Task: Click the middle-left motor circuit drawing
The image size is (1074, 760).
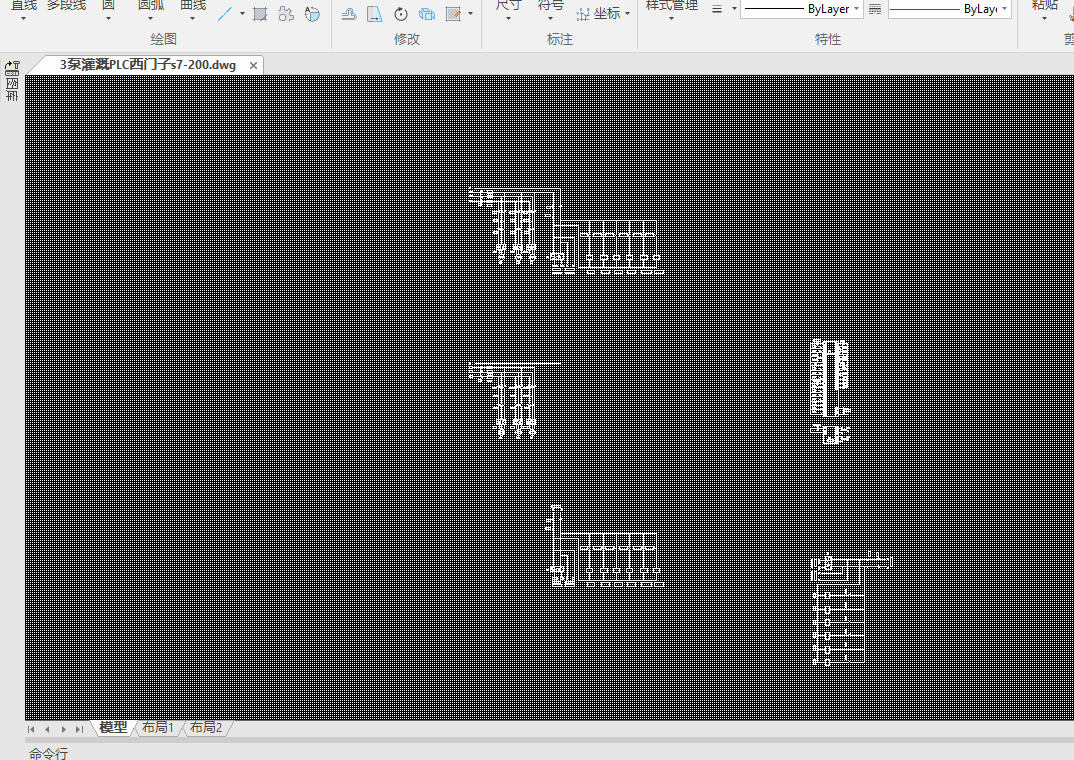Action: [514, 401]
